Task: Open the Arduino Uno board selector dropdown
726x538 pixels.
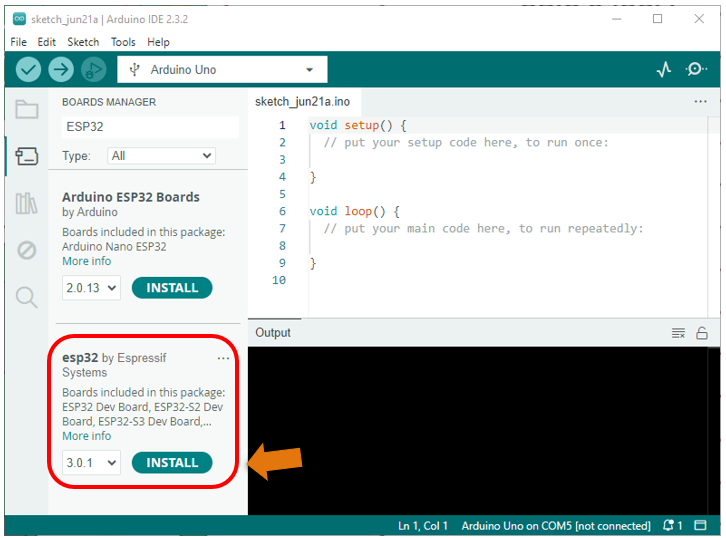Action: click(x=222, y=69)
